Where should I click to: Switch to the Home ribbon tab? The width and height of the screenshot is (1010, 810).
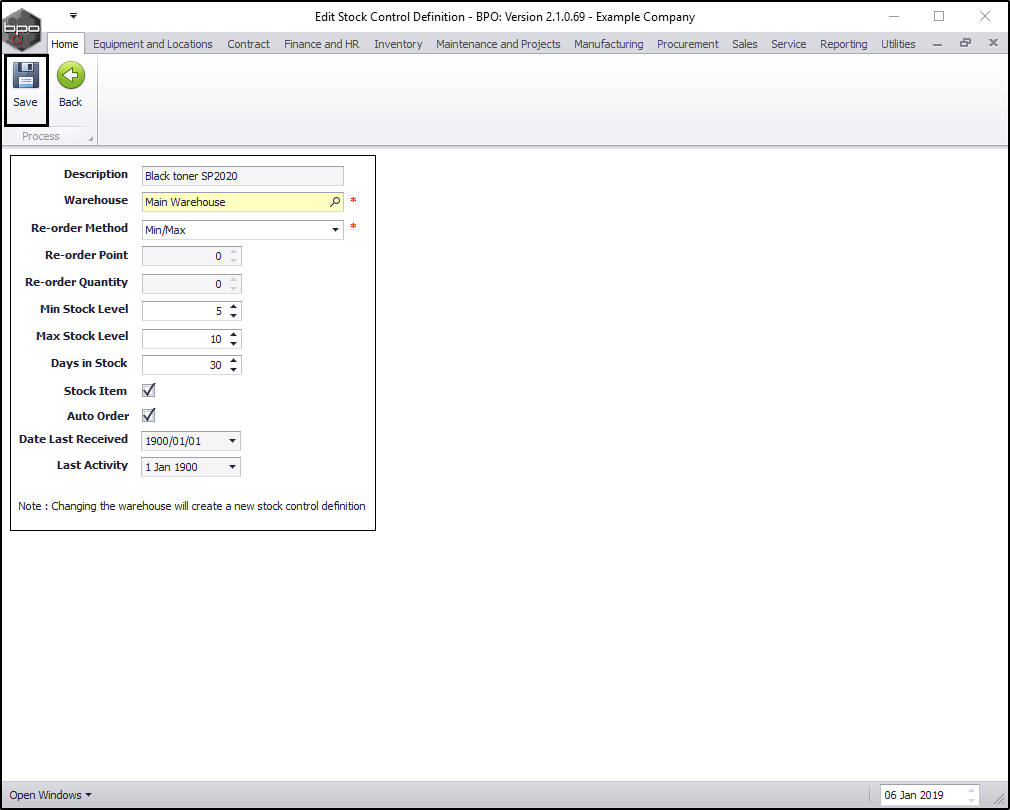[x=65, y=44]
